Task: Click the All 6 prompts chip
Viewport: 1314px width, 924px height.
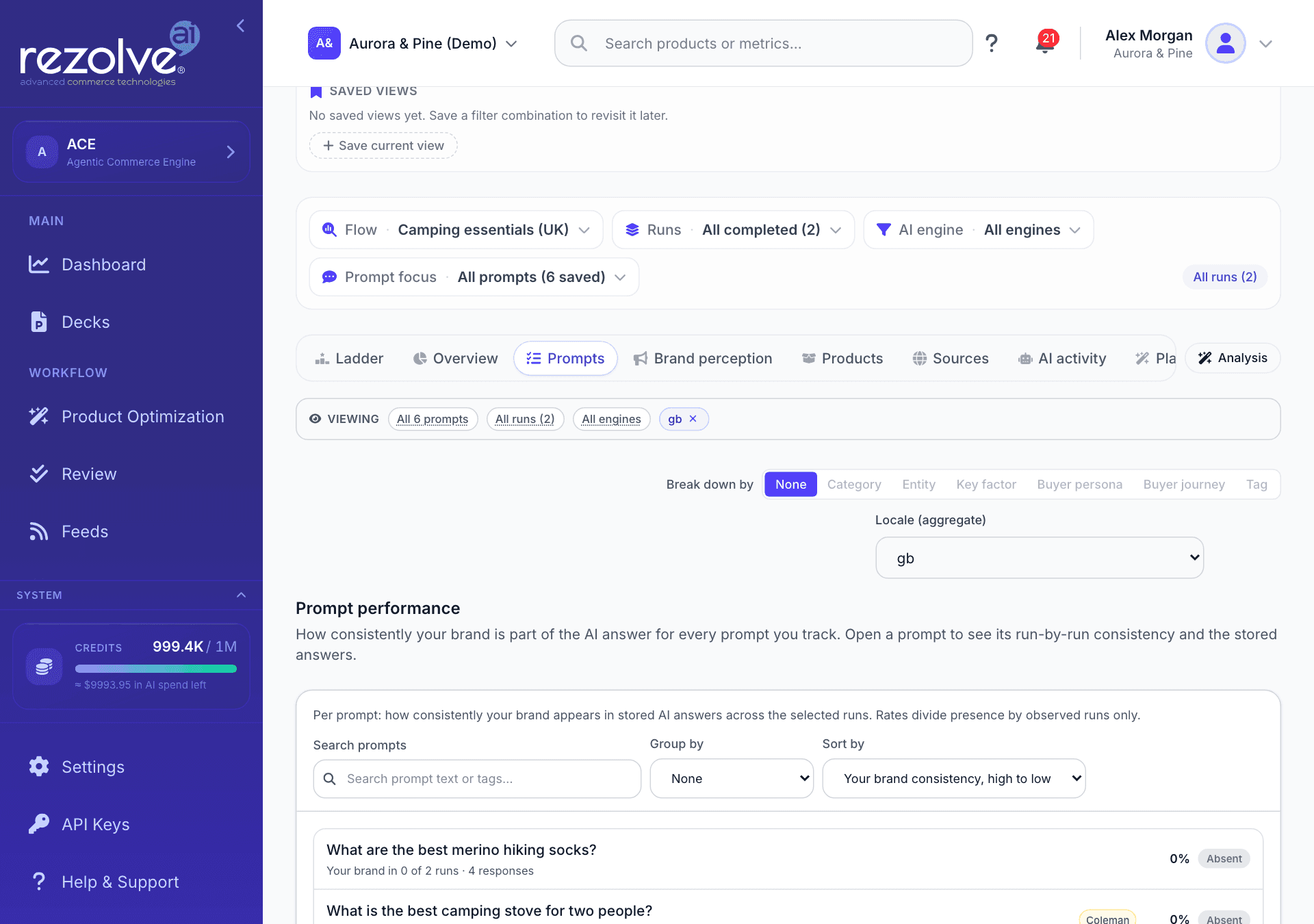Action: 433,419
